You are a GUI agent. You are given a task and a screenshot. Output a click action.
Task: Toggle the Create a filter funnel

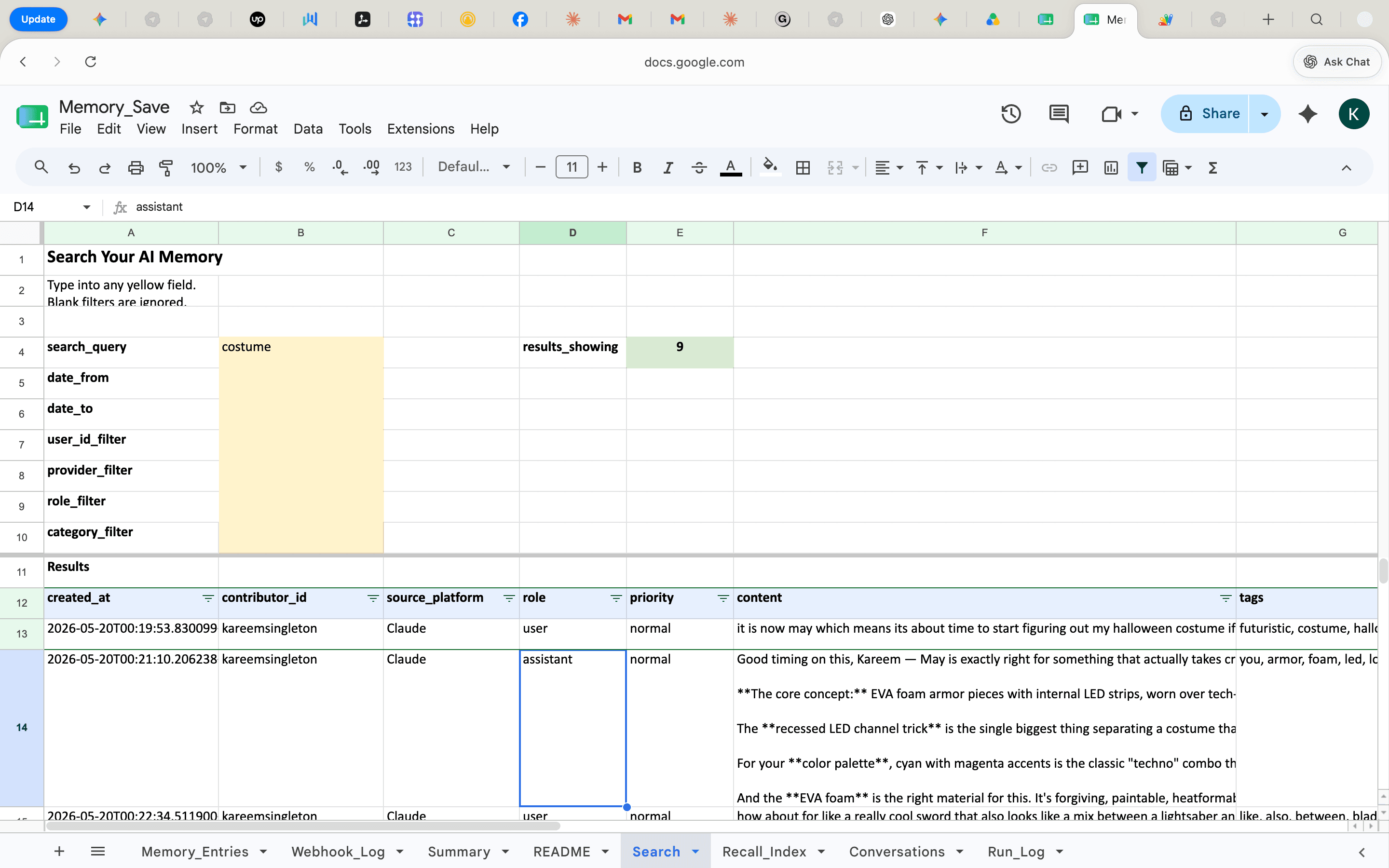pos(1142,167)
